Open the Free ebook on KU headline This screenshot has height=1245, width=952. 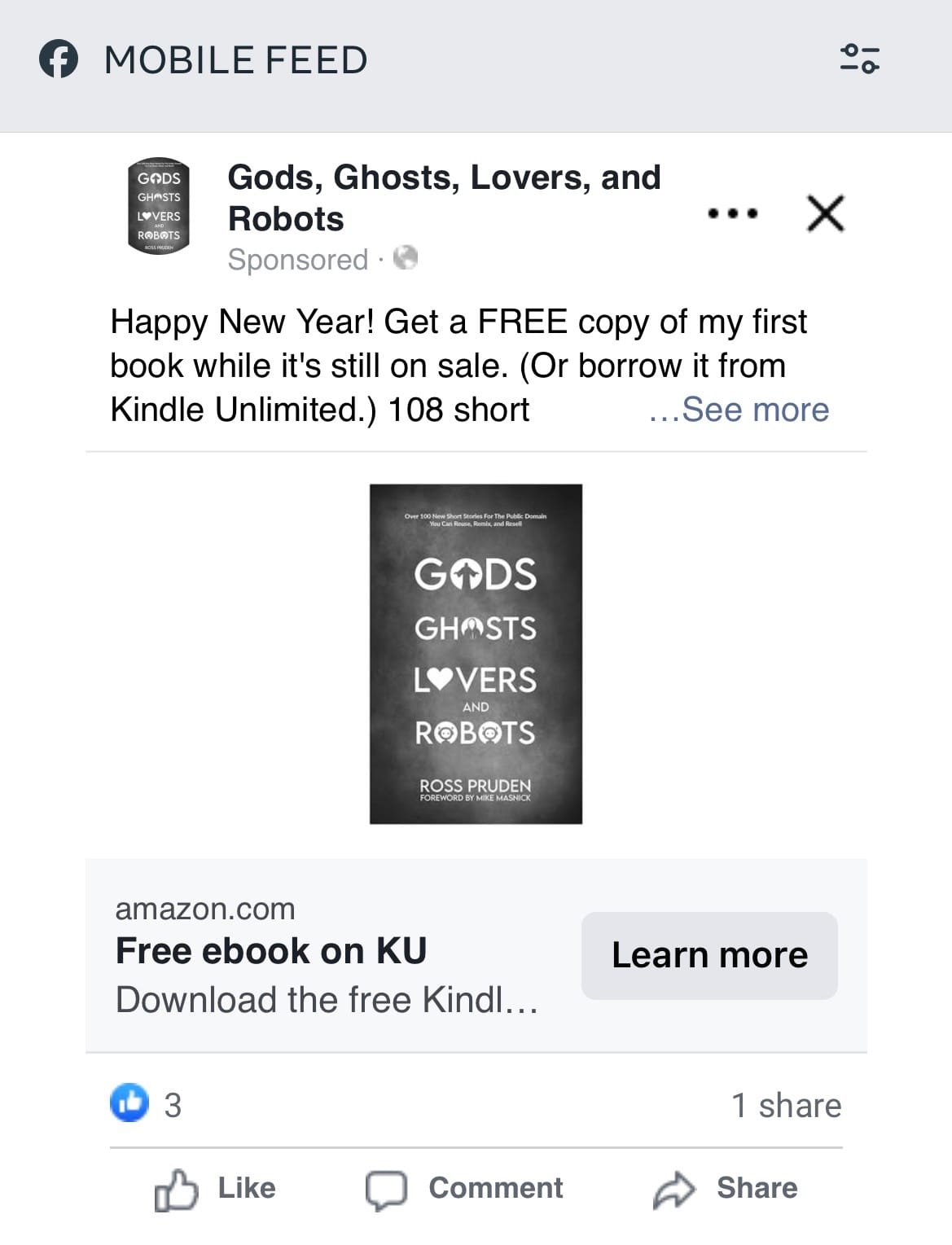coord(271,951)
